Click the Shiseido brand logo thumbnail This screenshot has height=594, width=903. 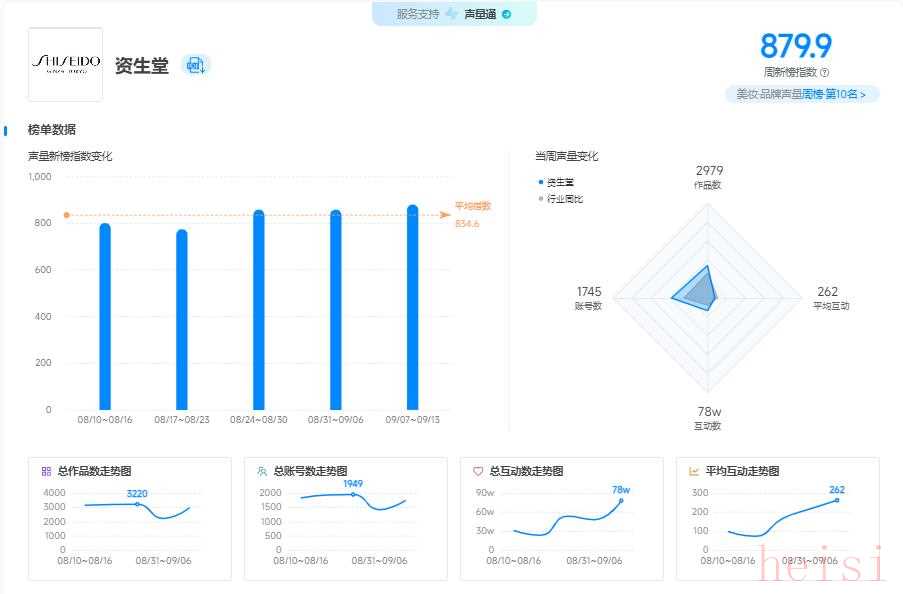pyautogui.click(x=65, y=65)
